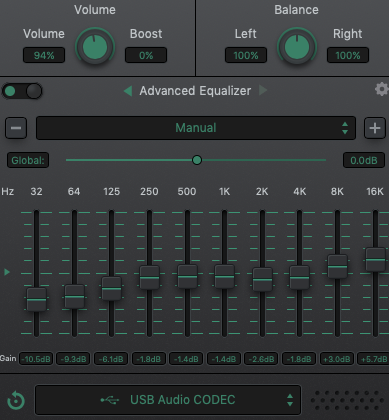
Task: Click the -2.6dB gain field
Action: pos(261,359)
